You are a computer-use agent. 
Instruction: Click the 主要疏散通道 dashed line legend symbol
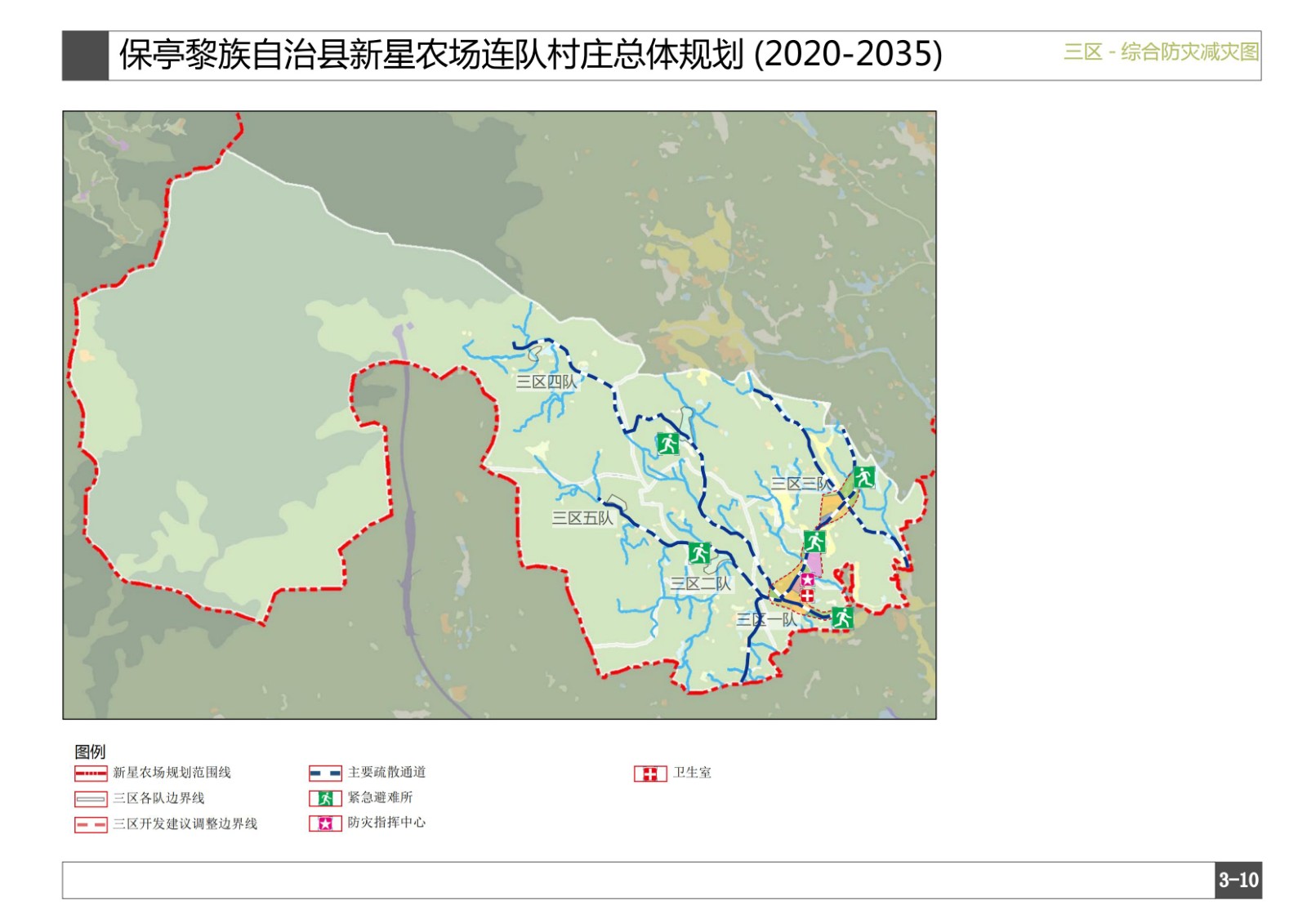click(x=325, y=773)
